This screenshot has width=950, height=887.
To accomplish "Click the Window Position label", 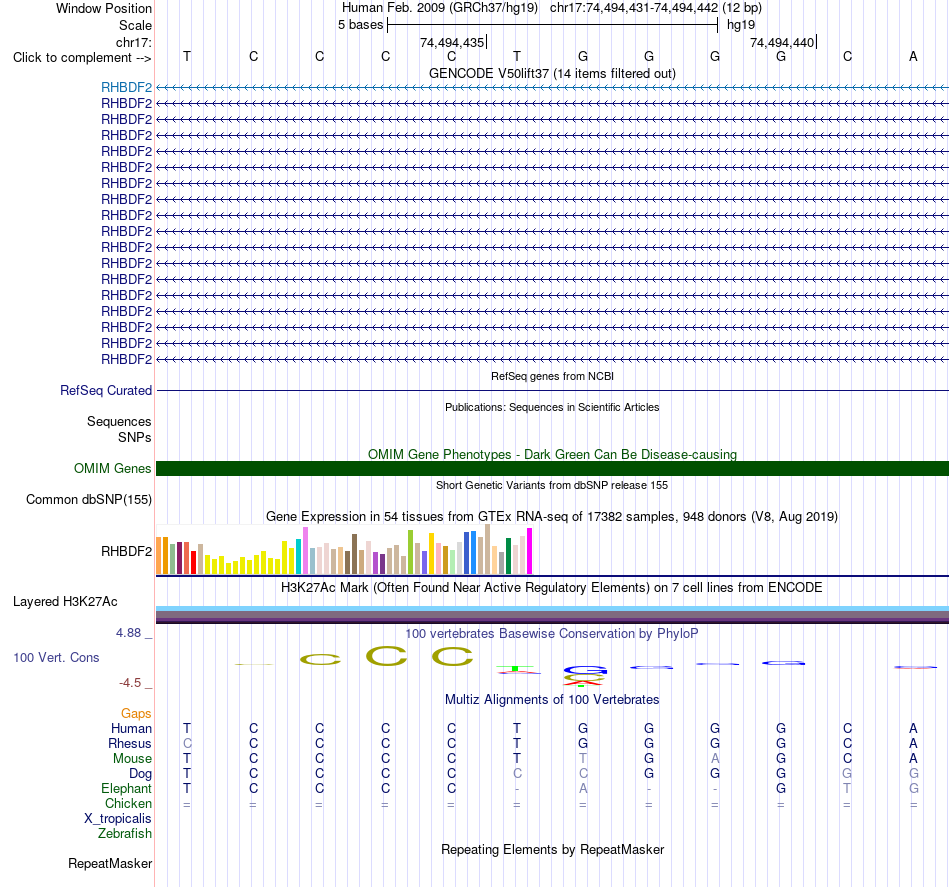I will tap(104, 8).
